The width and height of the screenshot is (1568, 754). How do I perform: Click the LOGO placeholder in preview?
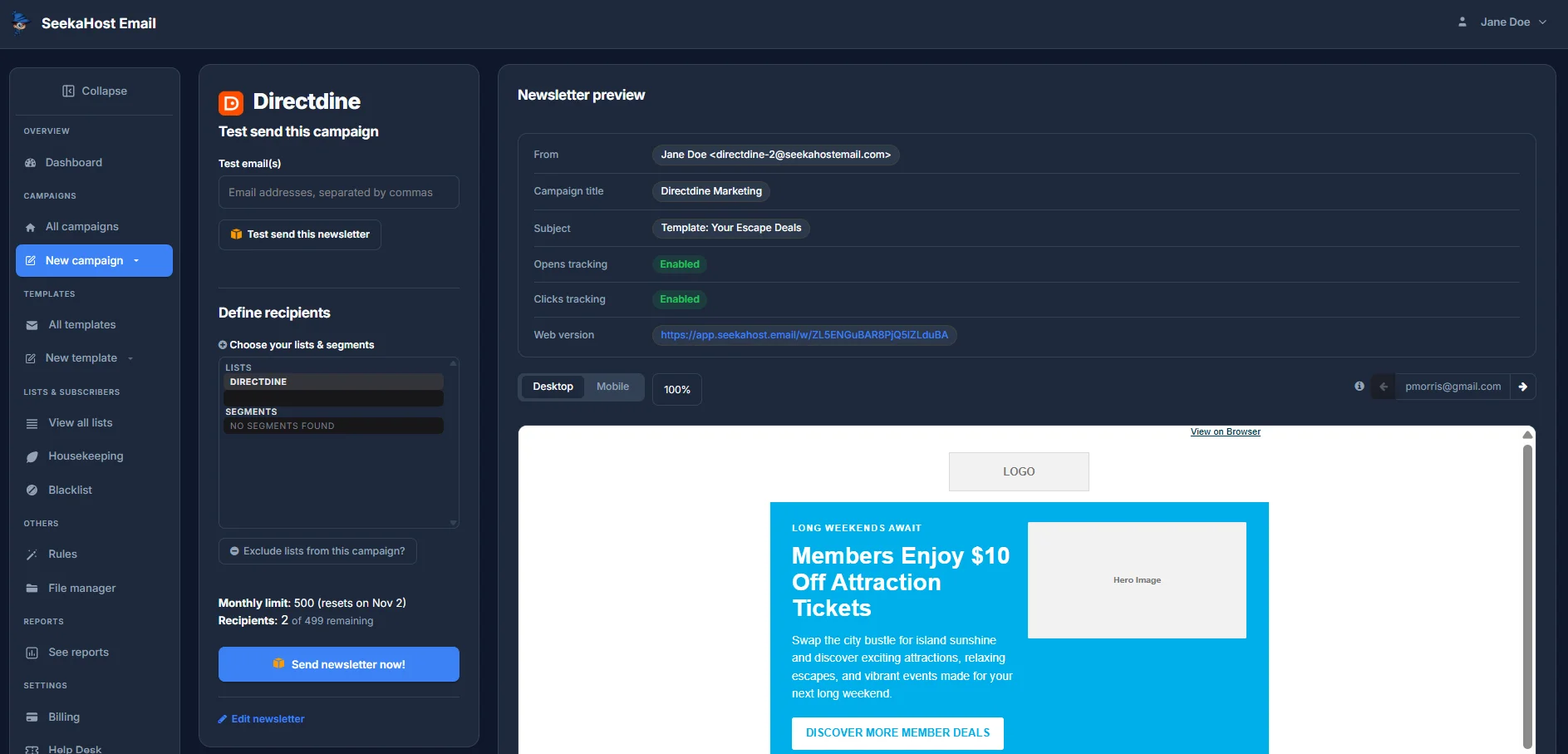point(1019,471)
